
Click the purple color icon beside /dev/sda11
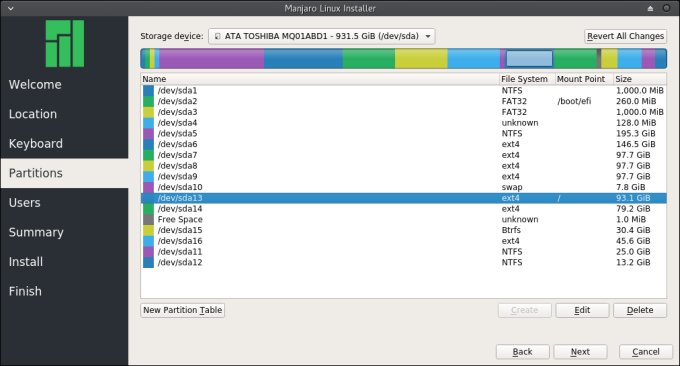(x=148, y=252)
